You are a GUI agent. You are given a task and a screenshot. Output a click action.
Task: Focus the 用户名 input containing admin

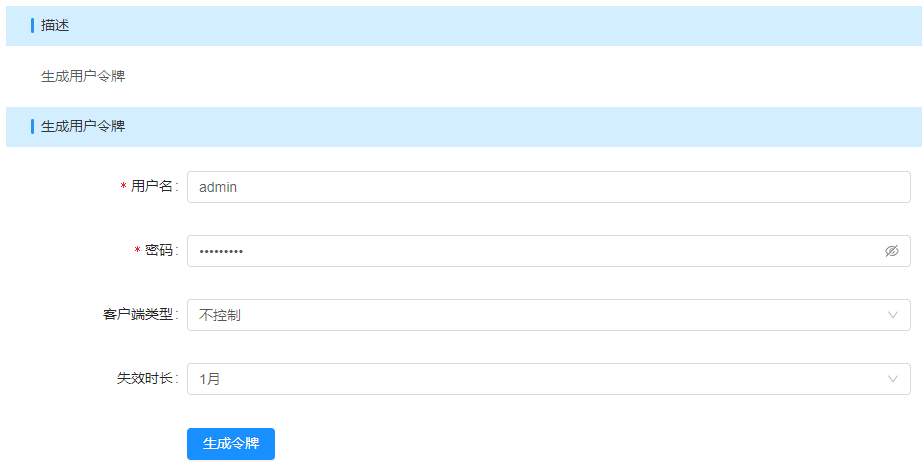540,187
